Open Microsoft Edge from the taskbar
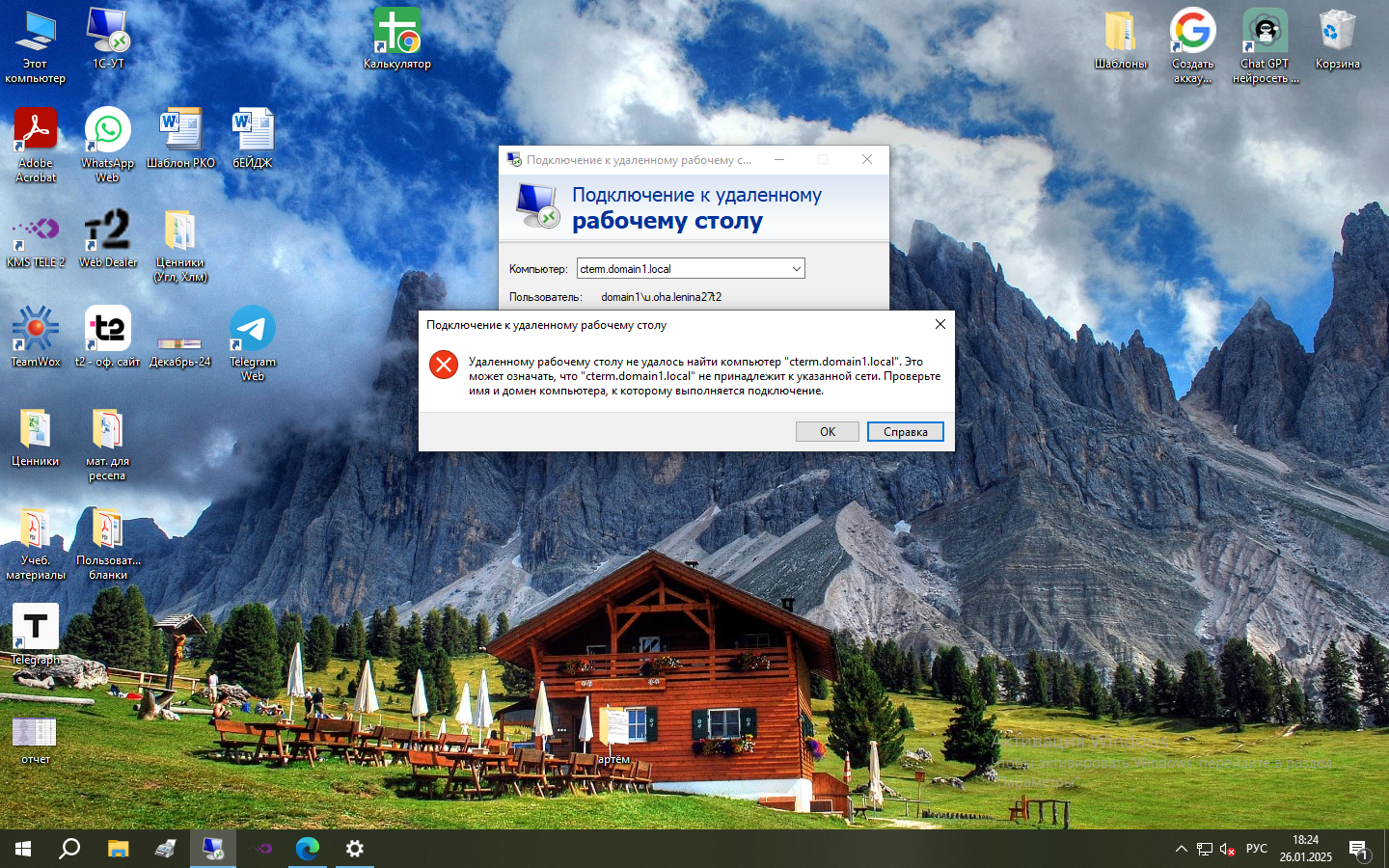This screenshot has height=868, width=1389. 308,849
